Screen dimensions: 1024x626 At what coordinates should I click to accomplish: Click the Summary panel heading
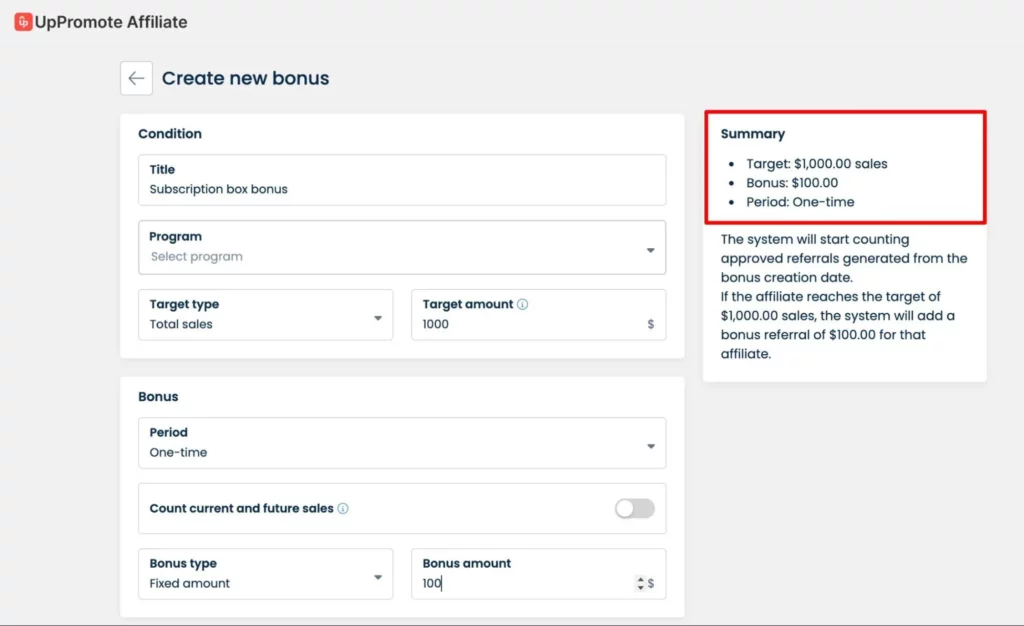752,134
